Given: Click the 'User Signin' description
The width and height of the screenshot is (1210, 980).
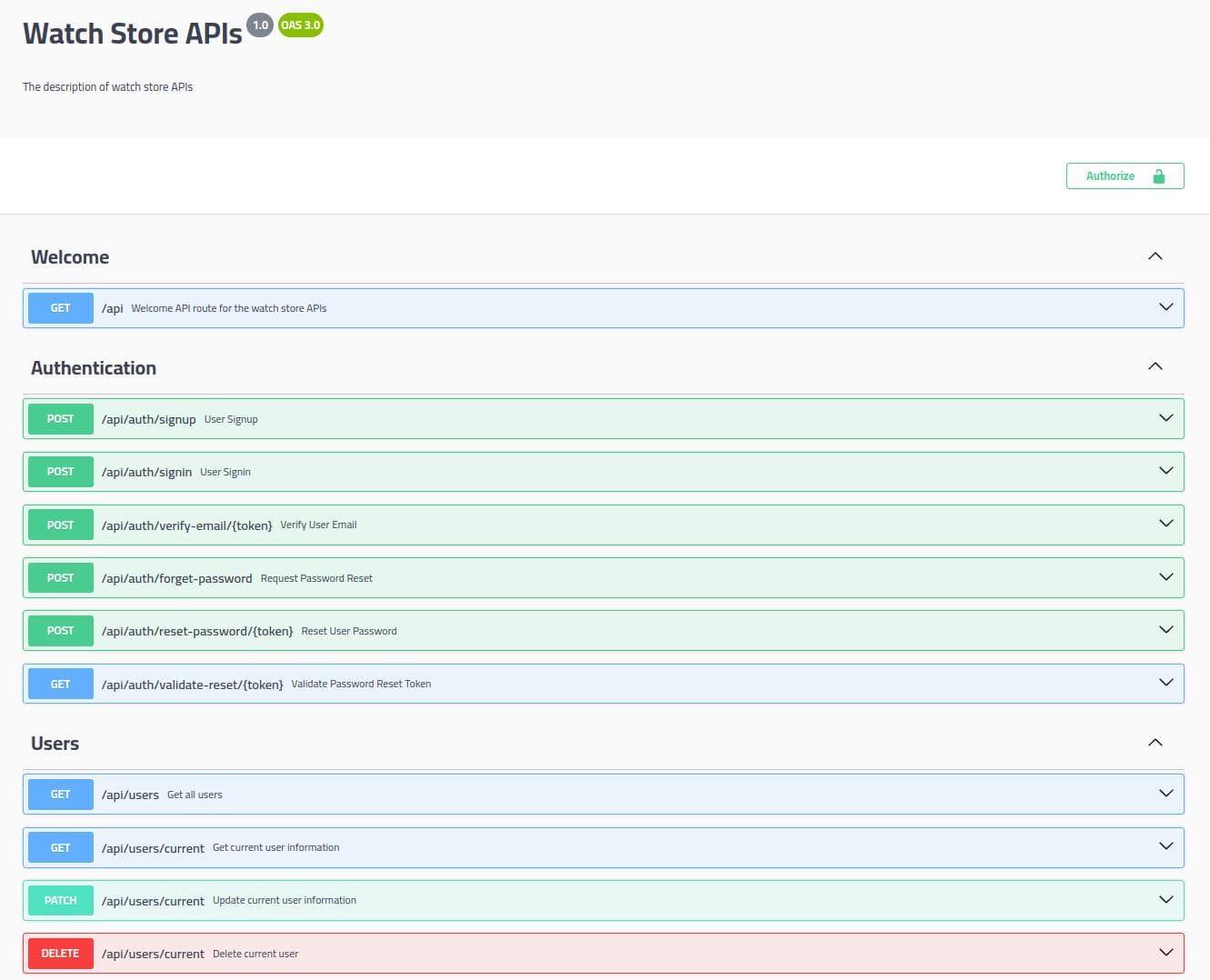Looking at the screenshot, I should 225,472.
